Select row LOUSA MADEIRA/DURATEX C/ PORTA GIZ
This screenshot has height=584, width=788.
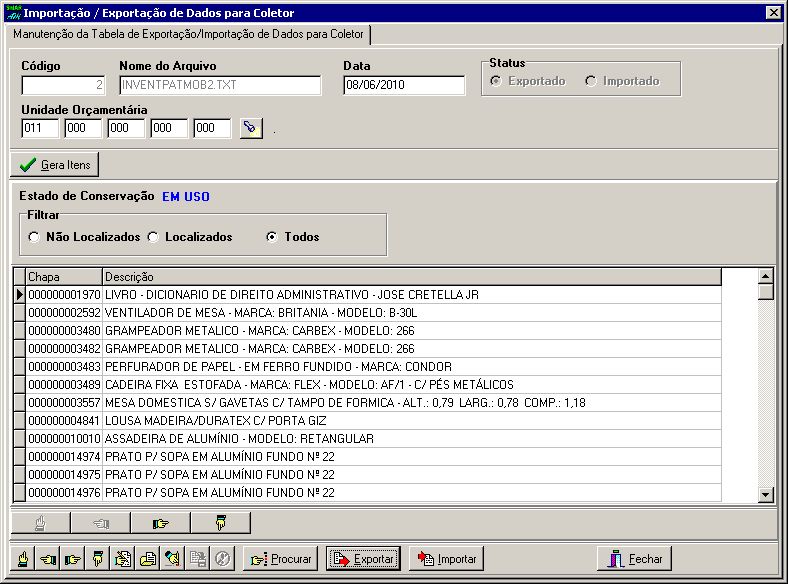(374, 421)
